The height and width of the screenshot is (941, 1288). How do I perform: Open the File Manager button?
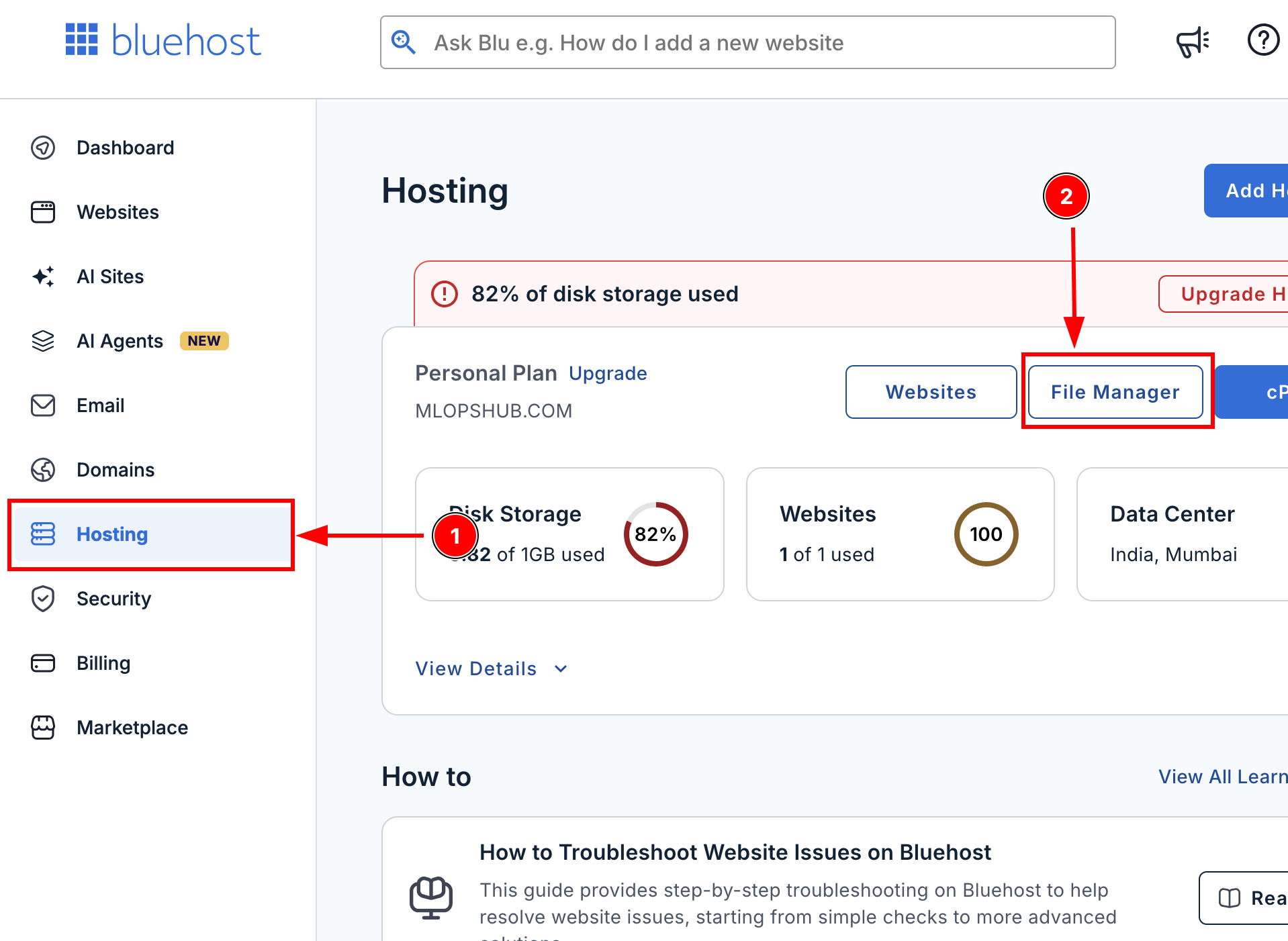click(x=1115, y=392)
